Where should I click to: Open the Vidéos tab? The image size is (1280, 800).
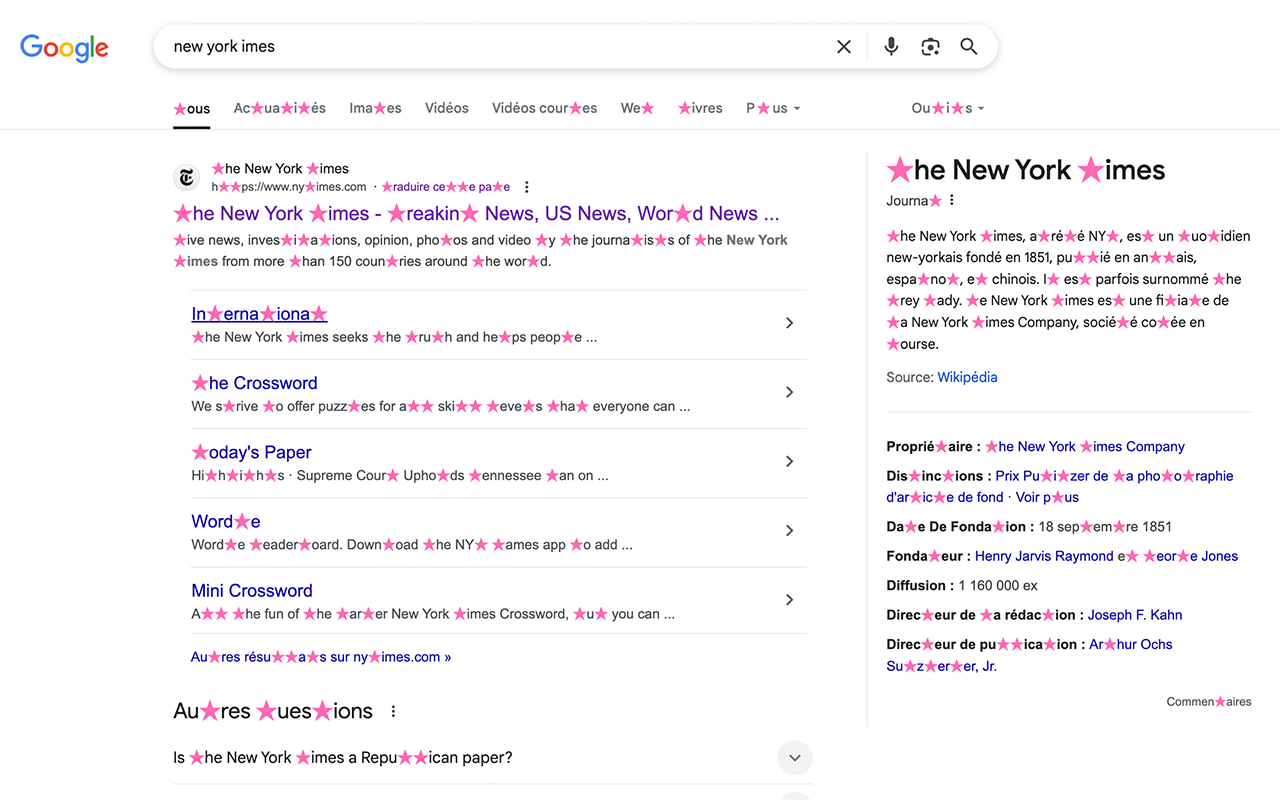click(x=447, y=108)
